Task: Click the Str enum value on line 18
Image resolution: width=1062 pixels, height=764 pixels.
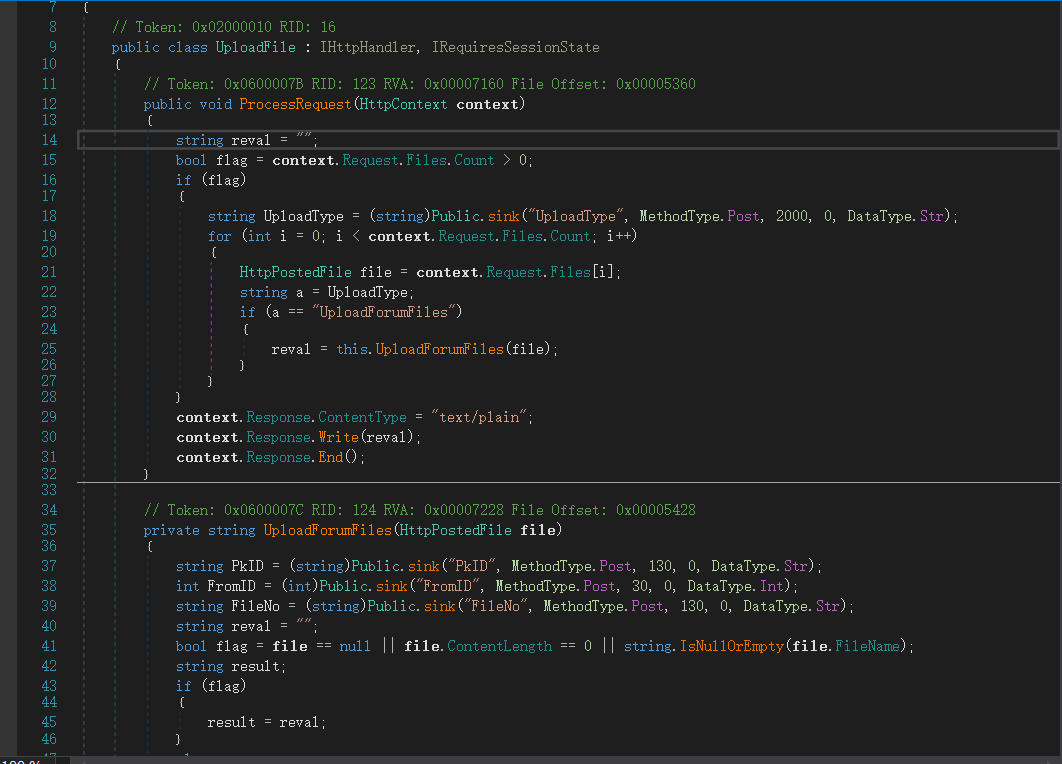Action: click(x=931, y=216)
